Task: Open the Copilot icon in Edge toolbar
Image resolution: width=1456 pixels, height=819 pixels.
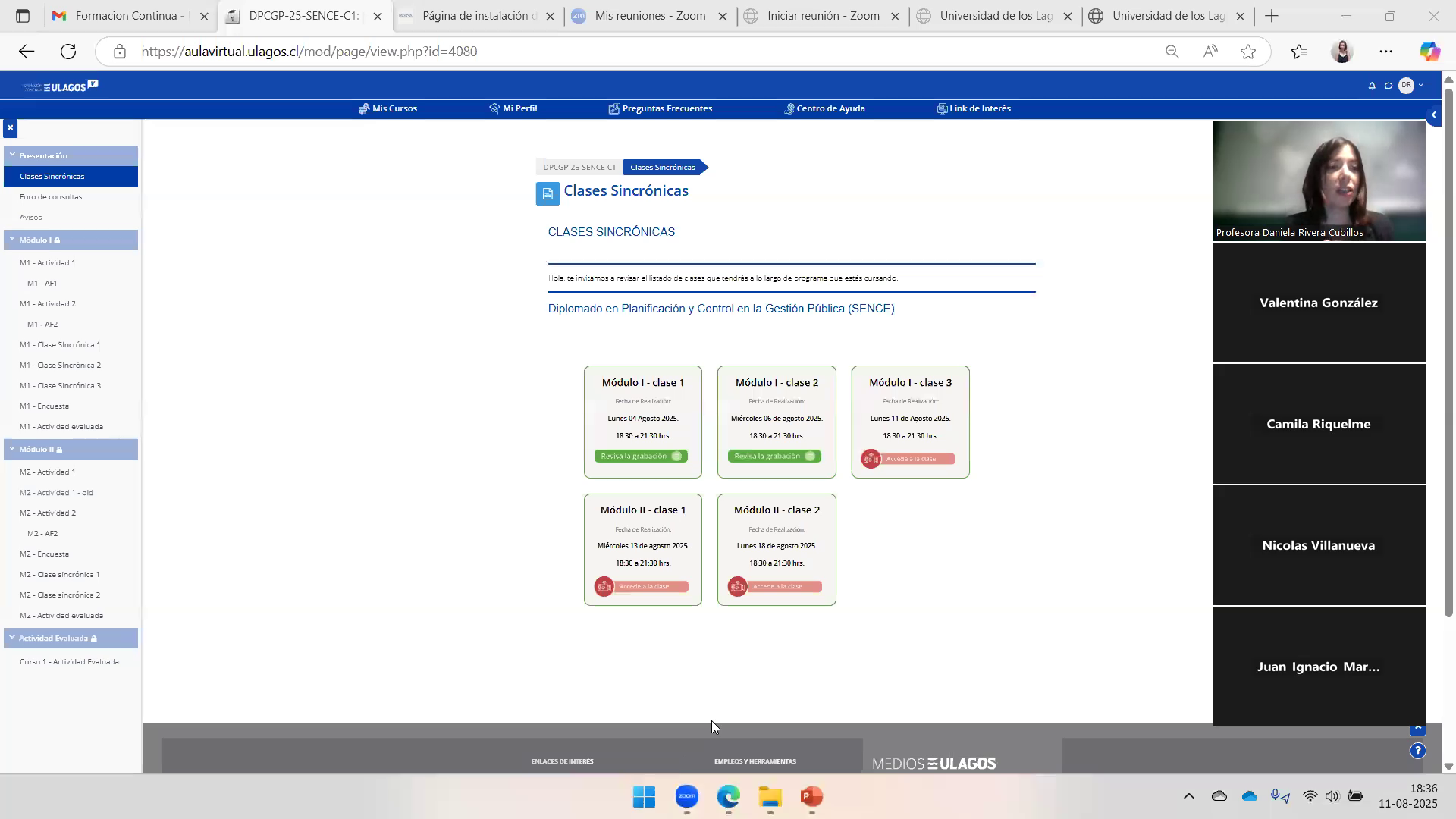Action: pyautogui.click(x=1429, y=52)
